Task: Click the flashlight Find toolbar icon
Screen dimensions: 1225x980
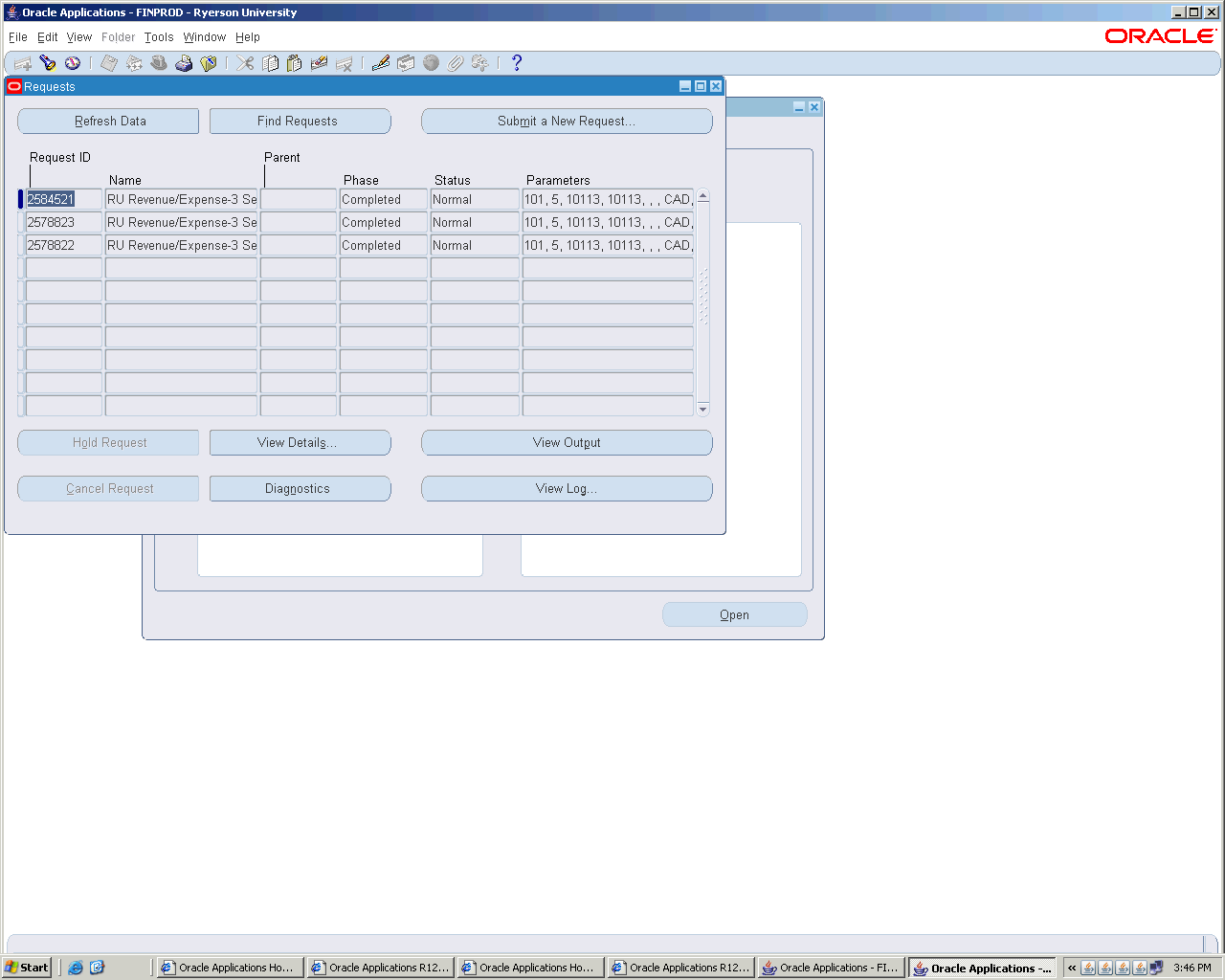Action: [48, 63]
